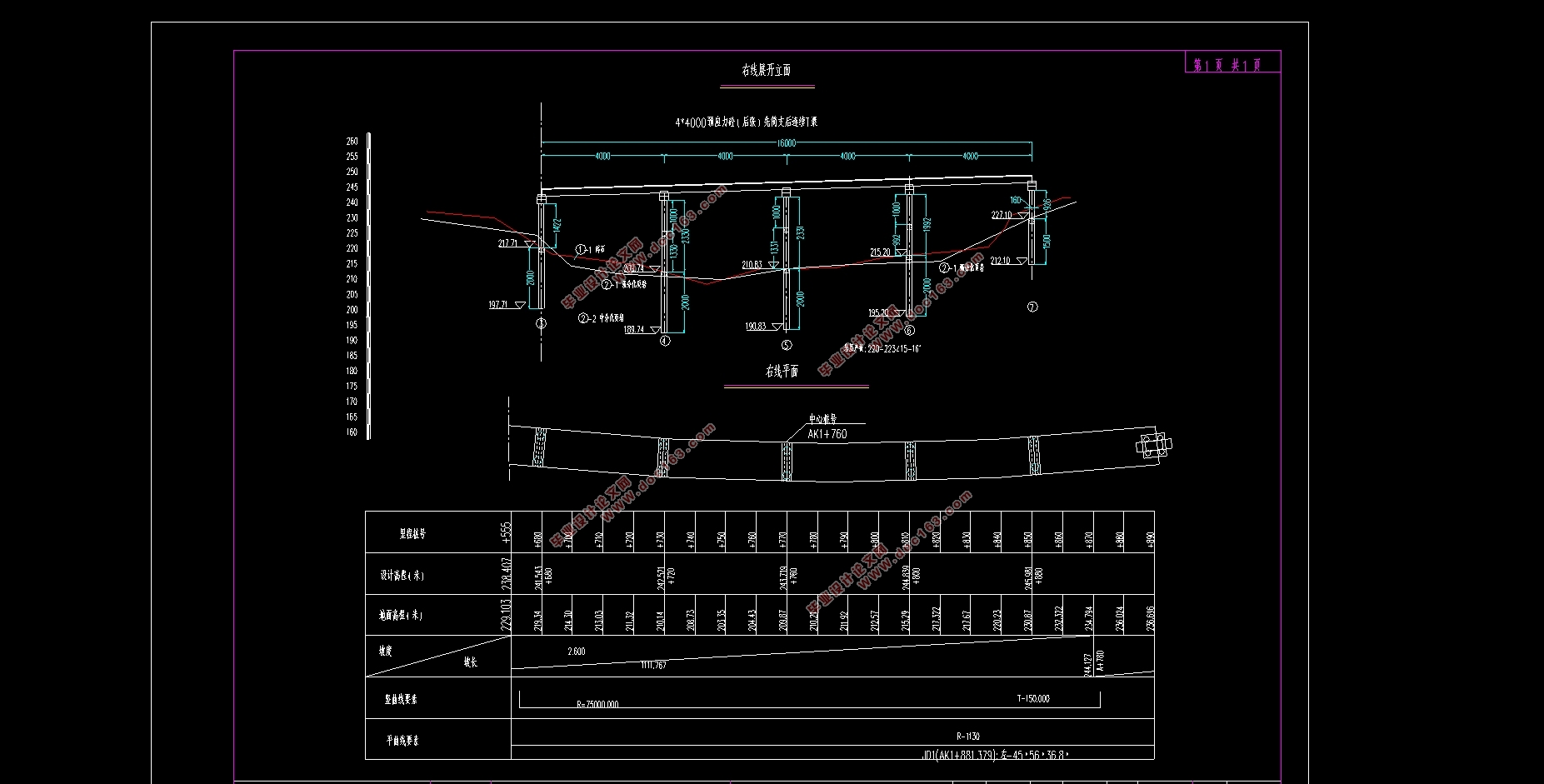Image resolution: width=1544 pixels, height=784 pixels.
Task: Click elevation label '195.20'
Action: pos(878,313)
